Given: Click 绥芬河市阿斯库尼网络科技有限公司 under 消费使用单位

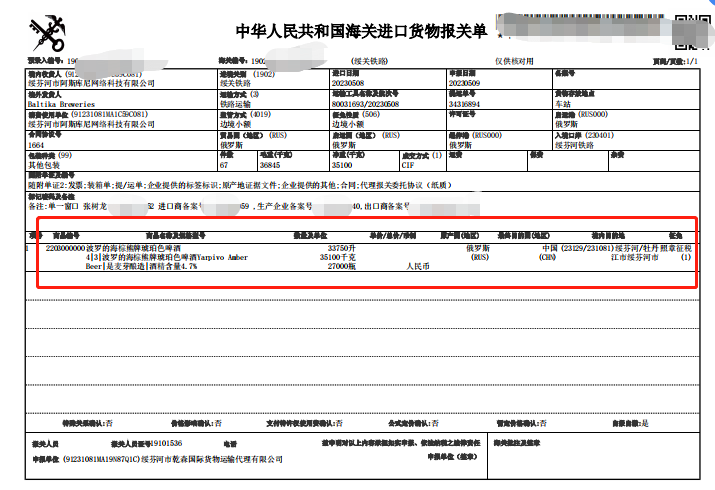Looking at the screenshot, I should click(91, 124).
